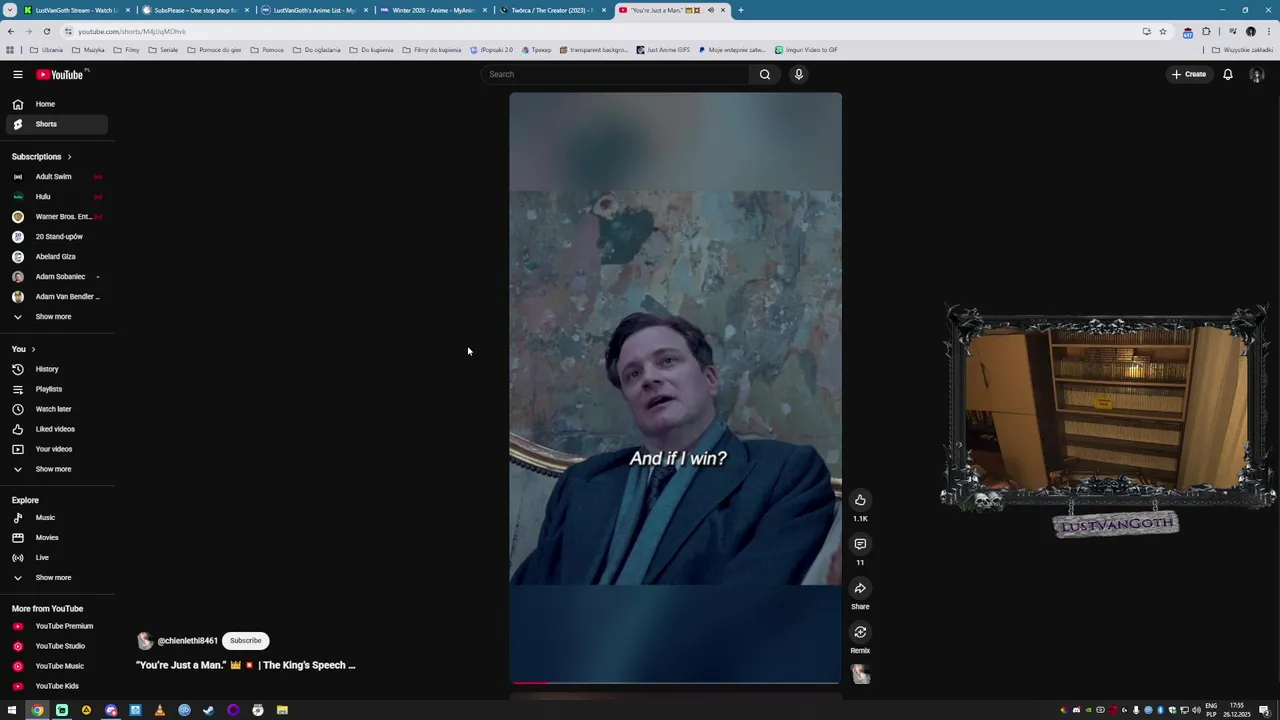
Task: Explore Movies category
Action: (55, 538)
